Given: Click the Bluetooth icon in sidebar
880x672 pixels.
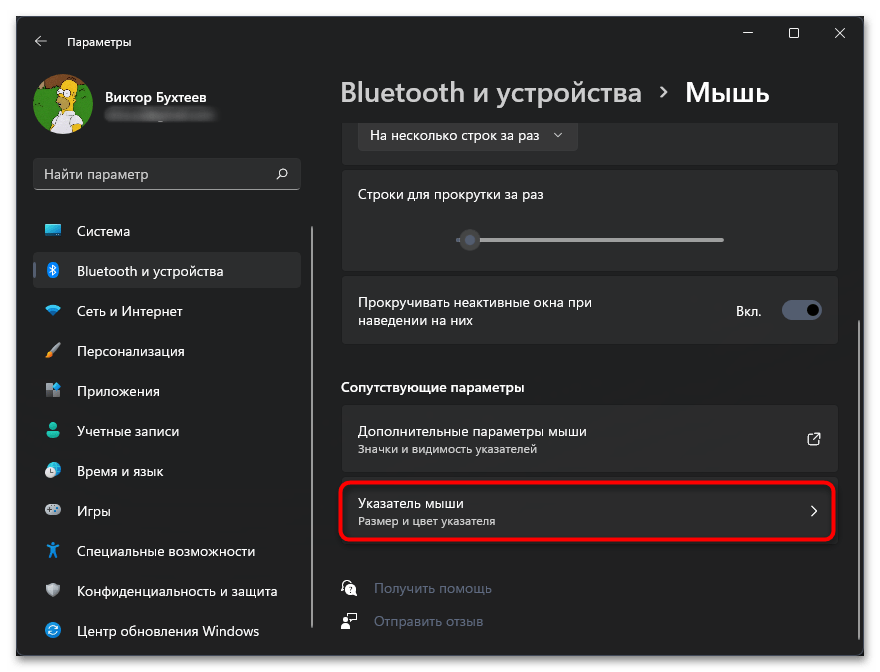Looking at the screenshot, I should coord(54,271).
